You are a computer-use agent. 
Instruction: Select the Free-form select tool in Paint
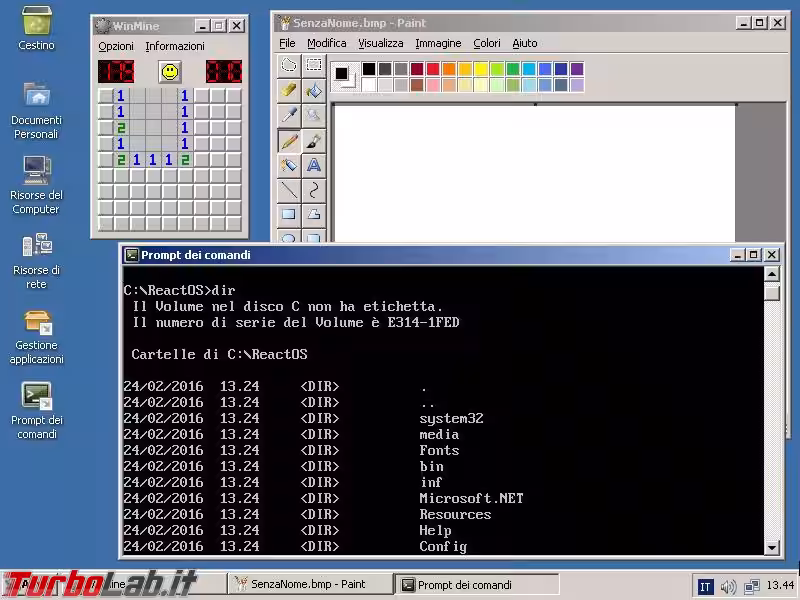[289, 66]
